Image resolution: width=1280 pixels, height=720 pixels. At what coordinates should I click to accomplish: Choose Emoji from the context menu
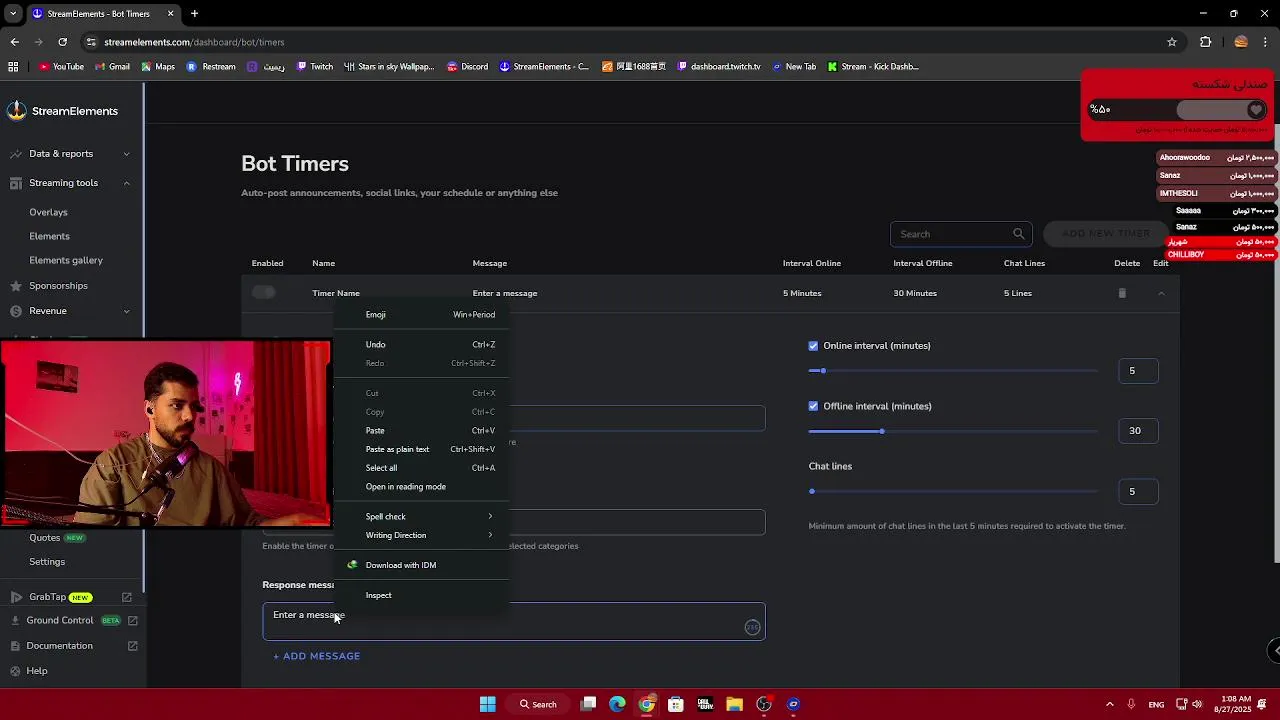point(421,315)
